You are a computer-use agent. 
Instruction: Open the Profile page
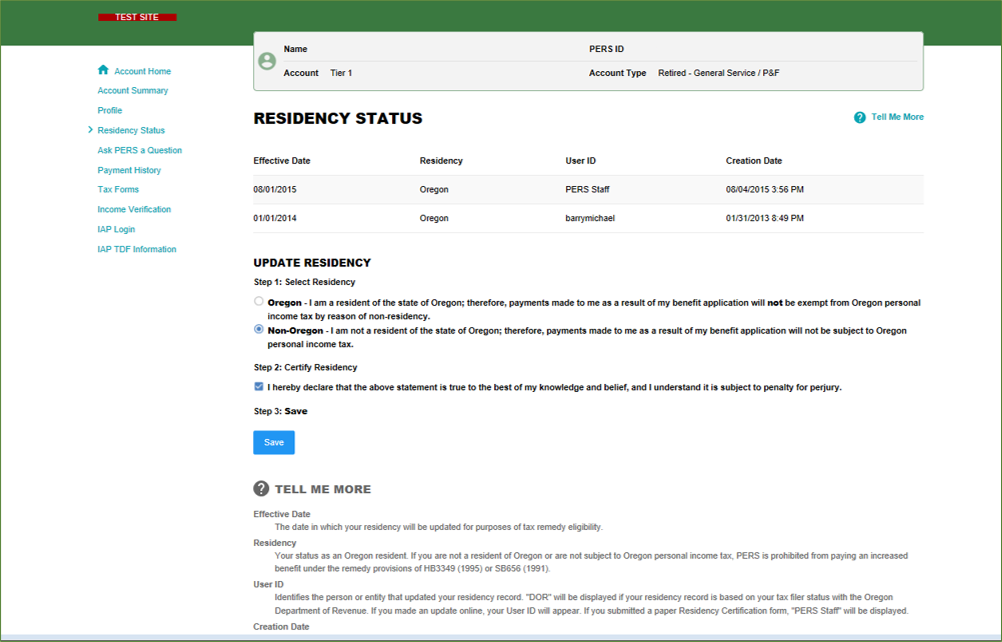tap(109, 111)
